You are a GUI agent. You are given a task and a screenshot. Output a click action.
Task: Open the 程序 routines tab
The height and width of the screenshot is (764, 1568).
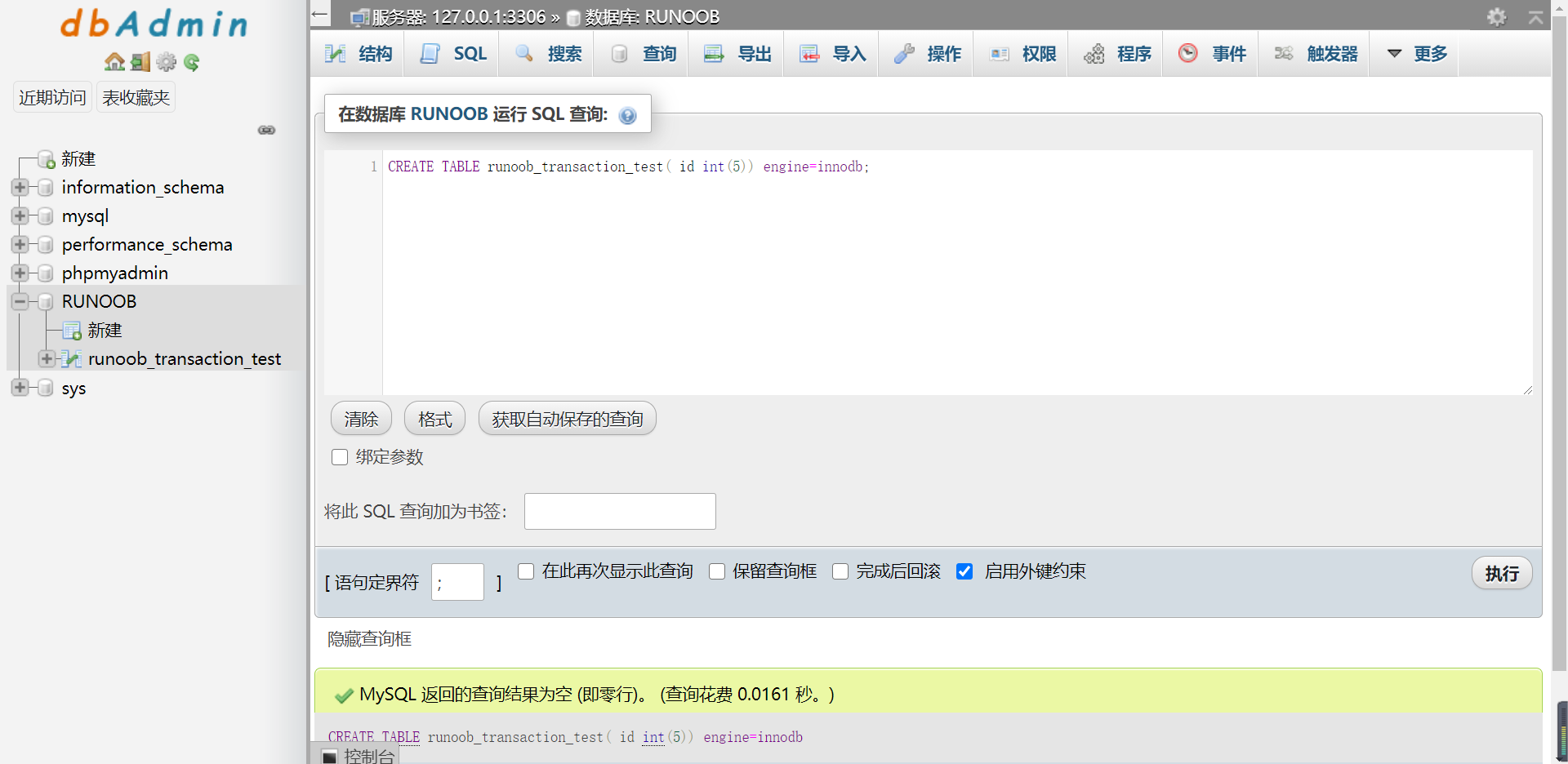click(x=1116, y=54)
